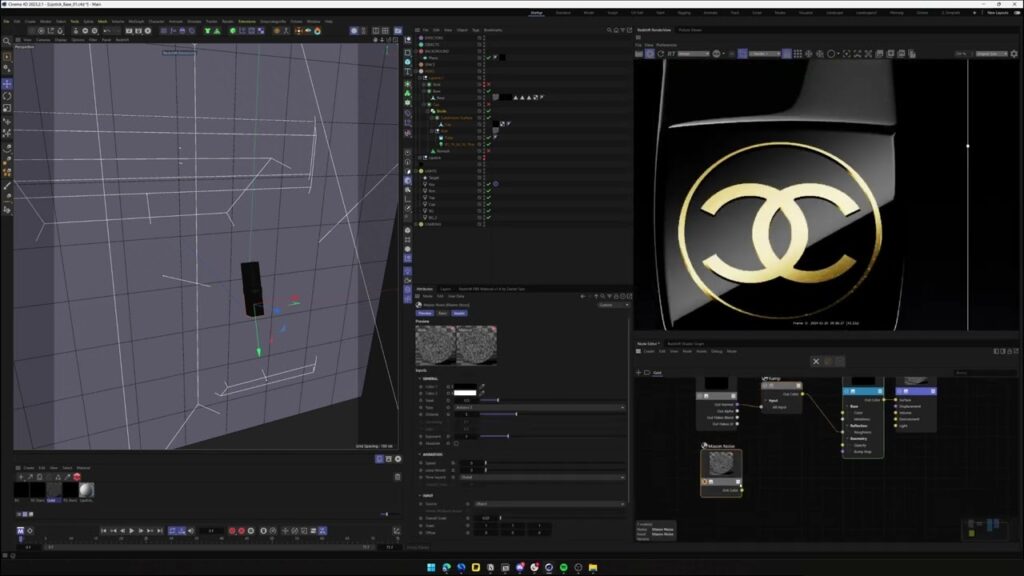Click the red Record keyframe button
1024x576 pixels.
[232, 531]
